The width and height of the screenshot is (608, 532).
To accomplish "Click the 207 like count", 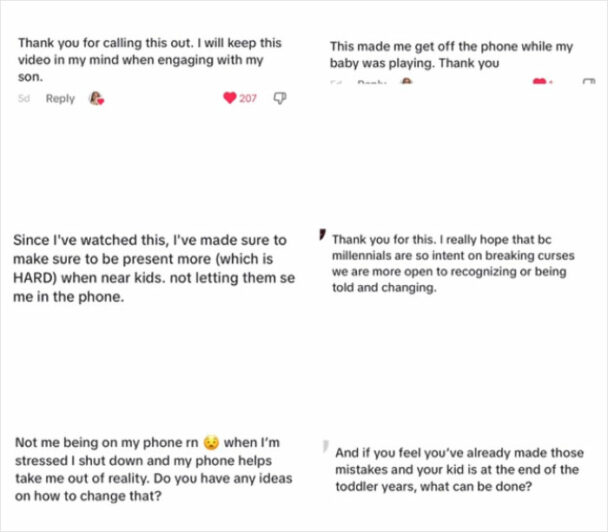I will point(248,98).
